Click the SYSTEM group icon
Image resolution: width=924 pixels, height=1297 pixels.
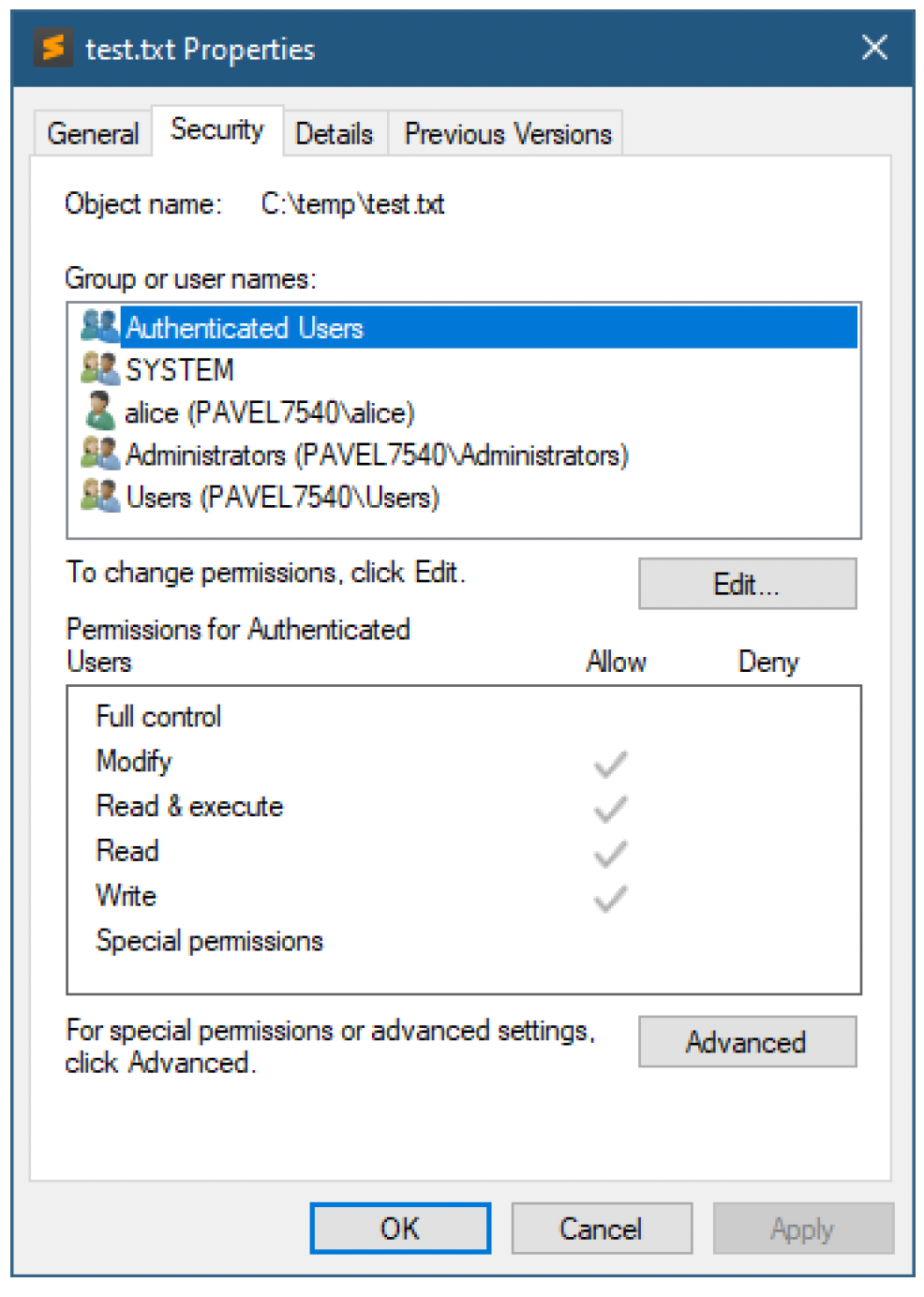(99, 369)
